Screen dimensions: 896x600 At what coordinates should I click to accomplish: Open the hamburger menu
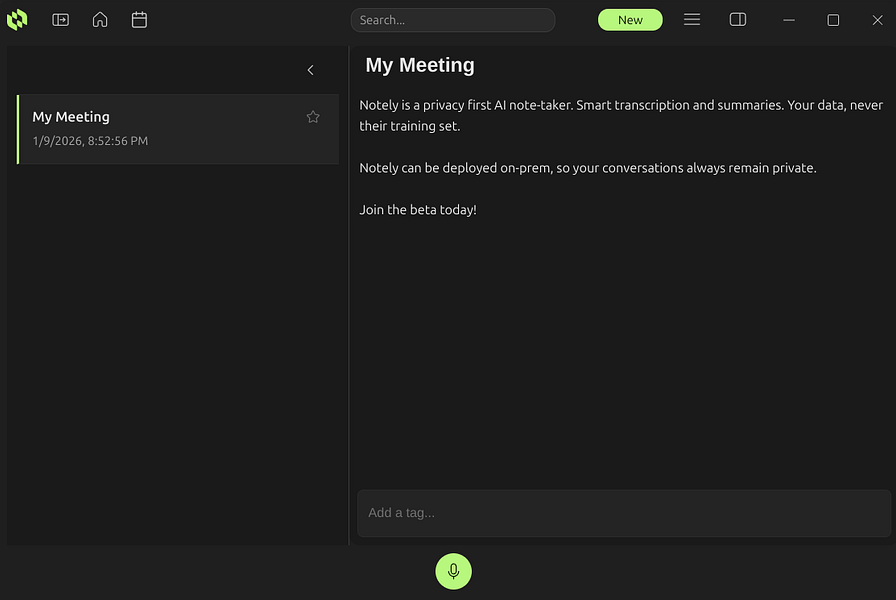coord(692,20)
